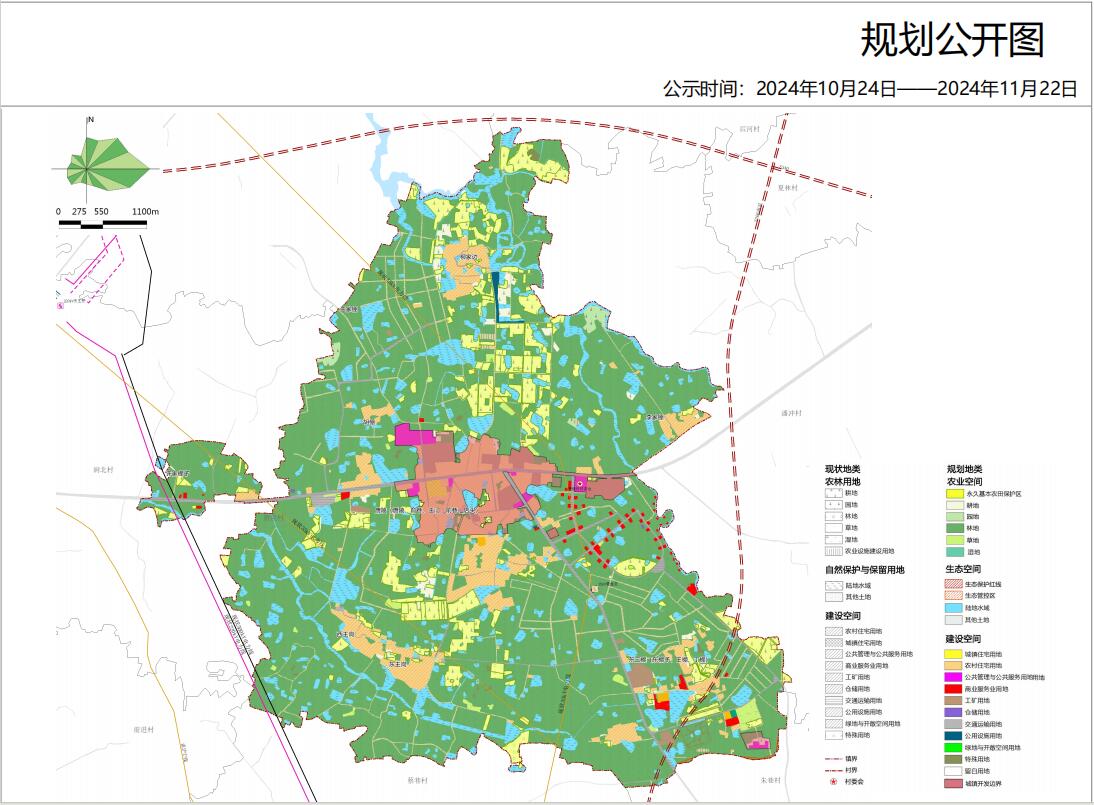The width and height of the screenshot is (1094, 805).
Task: Select the 生态管控区 hatched legend symbol
Action: [x=954, y=596]
